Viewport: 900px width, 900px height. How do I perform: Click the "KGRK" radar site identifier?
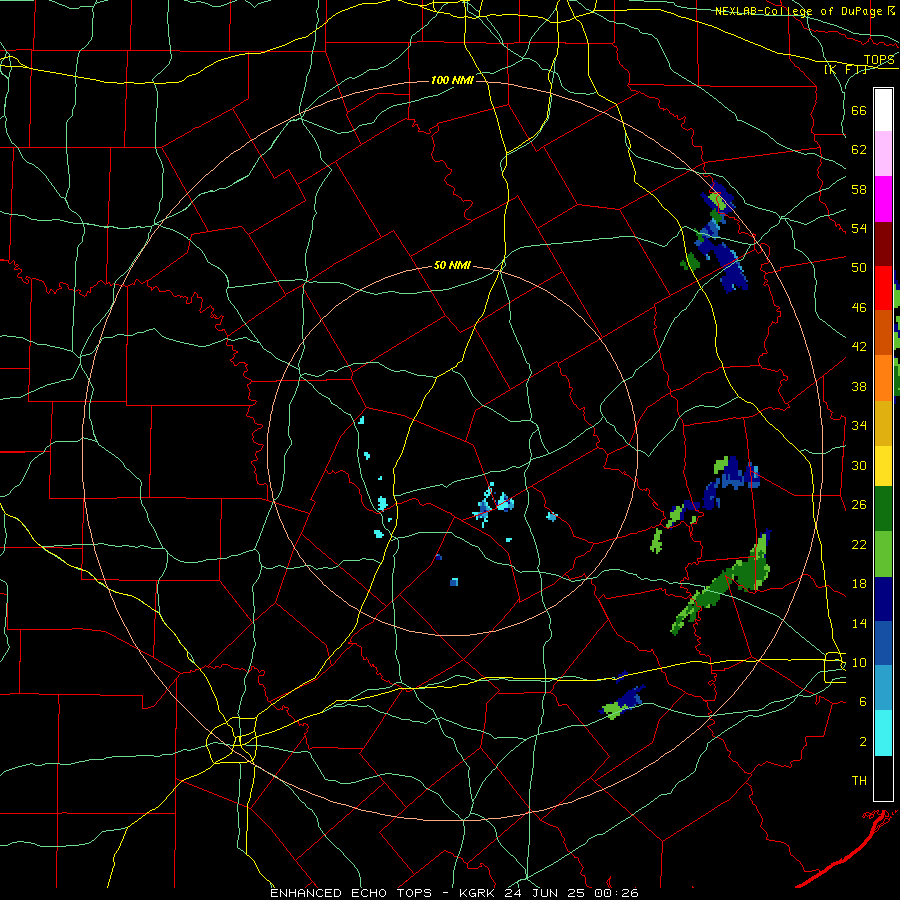479,893
